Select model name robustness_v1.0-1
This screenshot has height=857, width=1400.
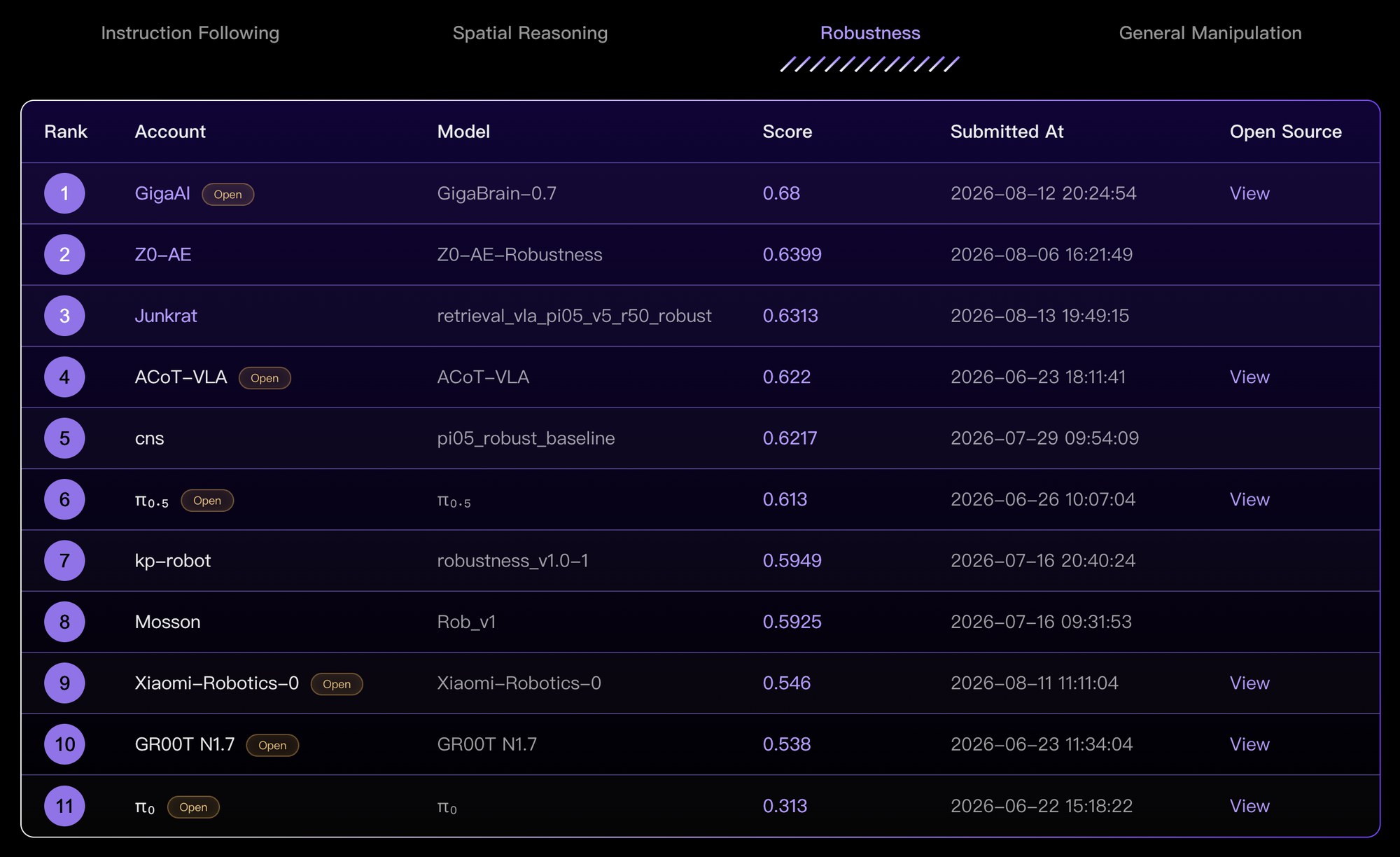click(x=512, y=560)
